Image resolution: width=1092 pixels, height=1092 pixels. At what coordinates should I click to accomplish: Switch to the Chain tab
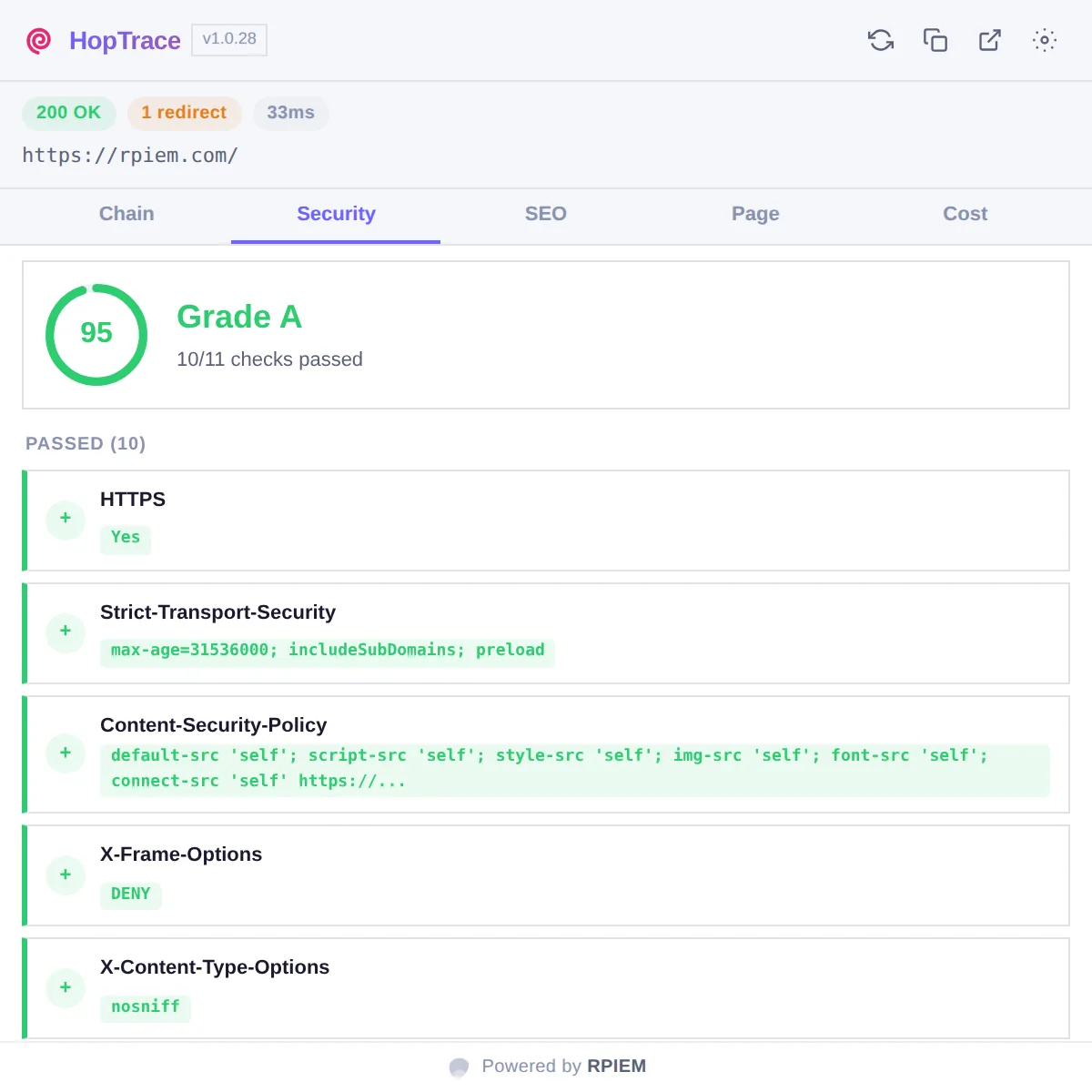(x=126, y=215)
